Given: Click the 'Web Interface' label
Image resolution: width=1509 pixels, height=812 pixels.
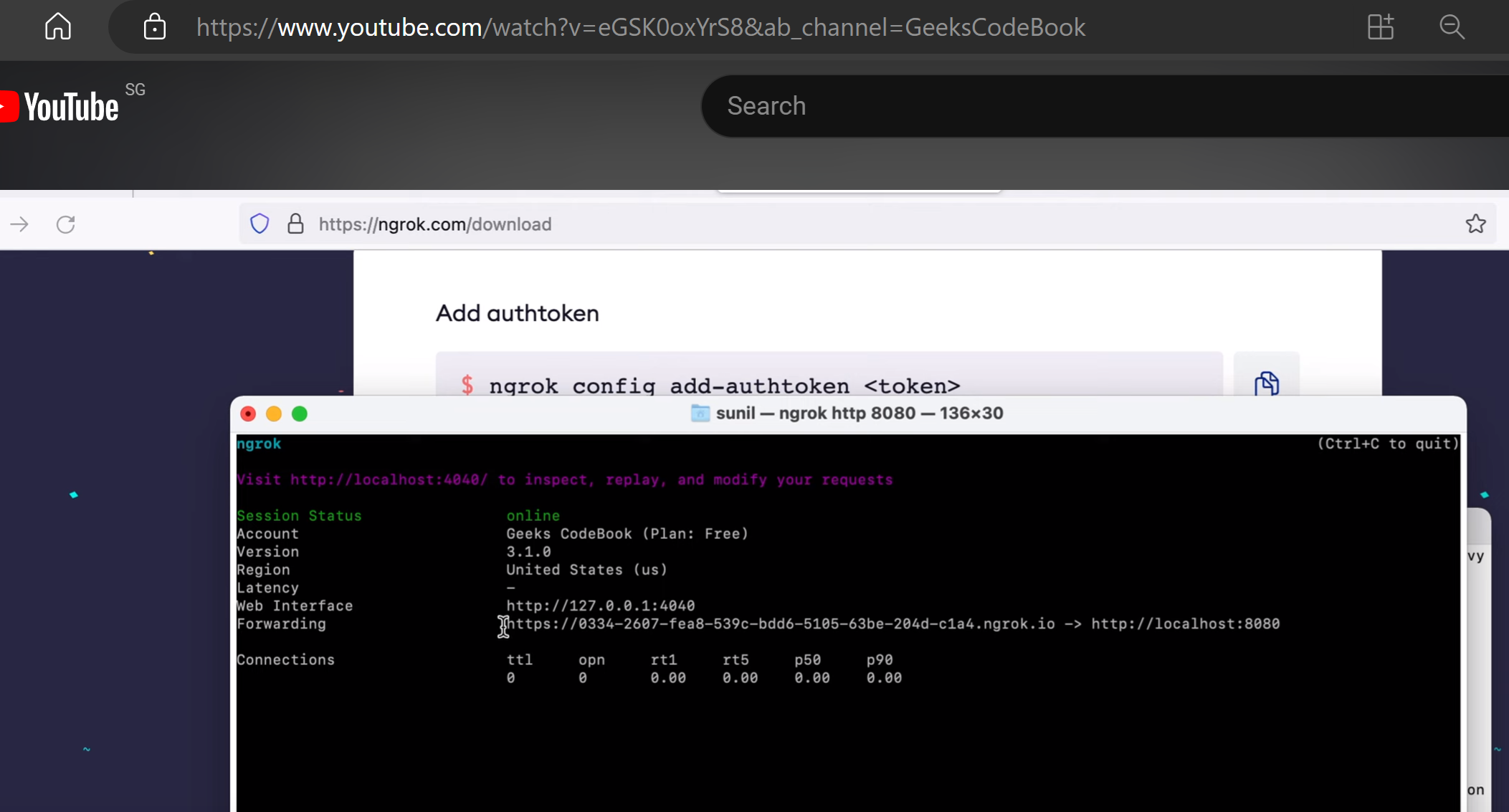Looking at the screenshot, I should tap(295, 606).
